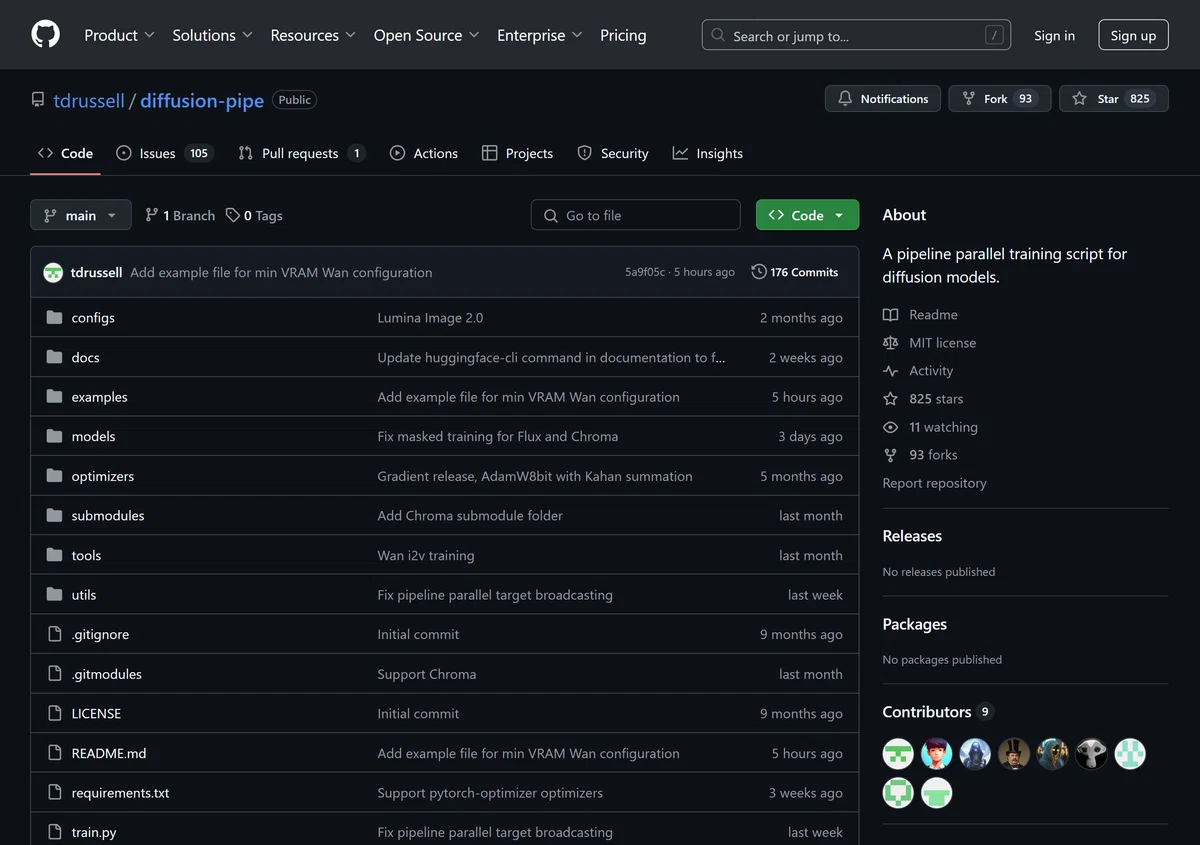Expand the Enterprise menu
Screen dimensions: 1200x845
(x=540, y=35)
